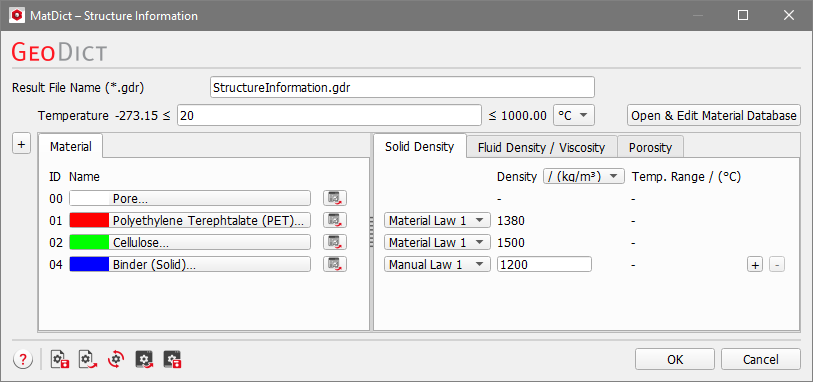Click the ID column header
The height and width of the screenshot is (382, 813).
click(55, 177)
